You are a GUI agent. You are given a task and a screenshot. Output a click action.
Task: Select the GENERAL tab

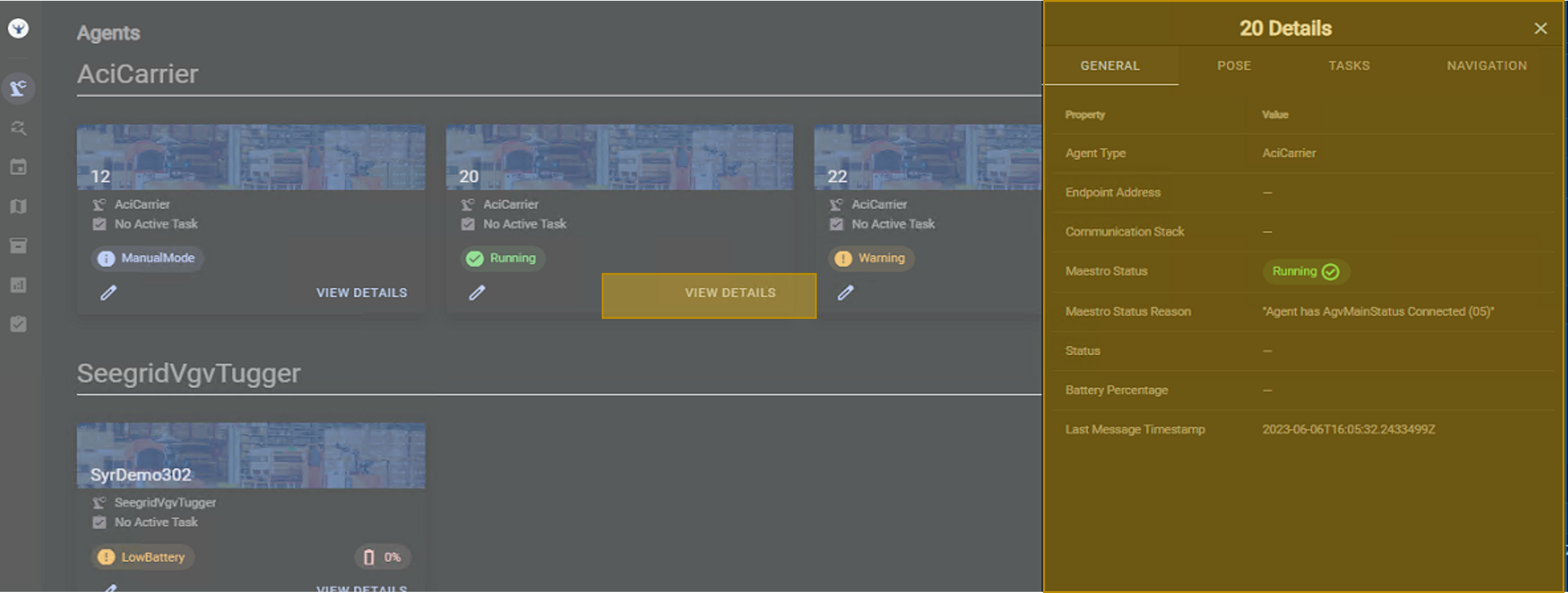point(1110,66)
